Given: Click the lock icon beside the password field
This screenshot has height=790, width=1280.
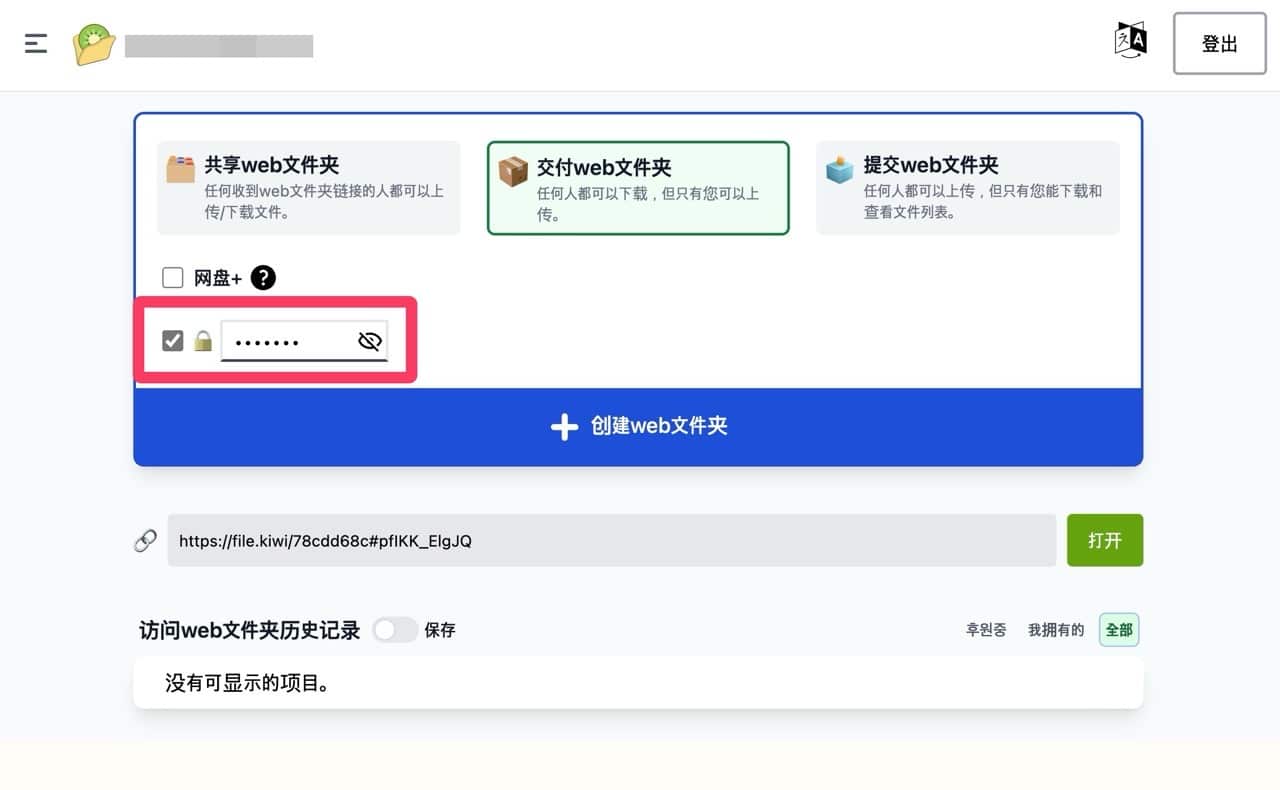Looking at the screenshot, I should coord(201,340).
